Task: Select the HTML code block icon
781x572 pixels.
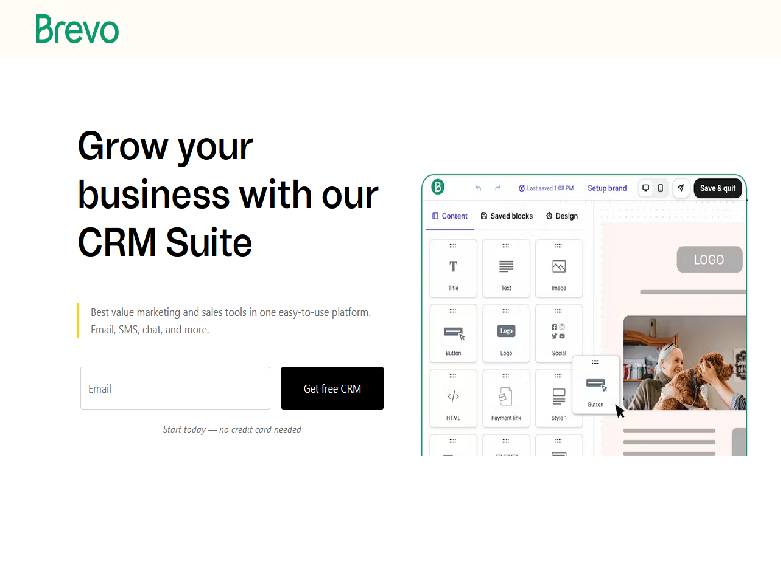Action: pyautogui.click(x=453, y=398)
